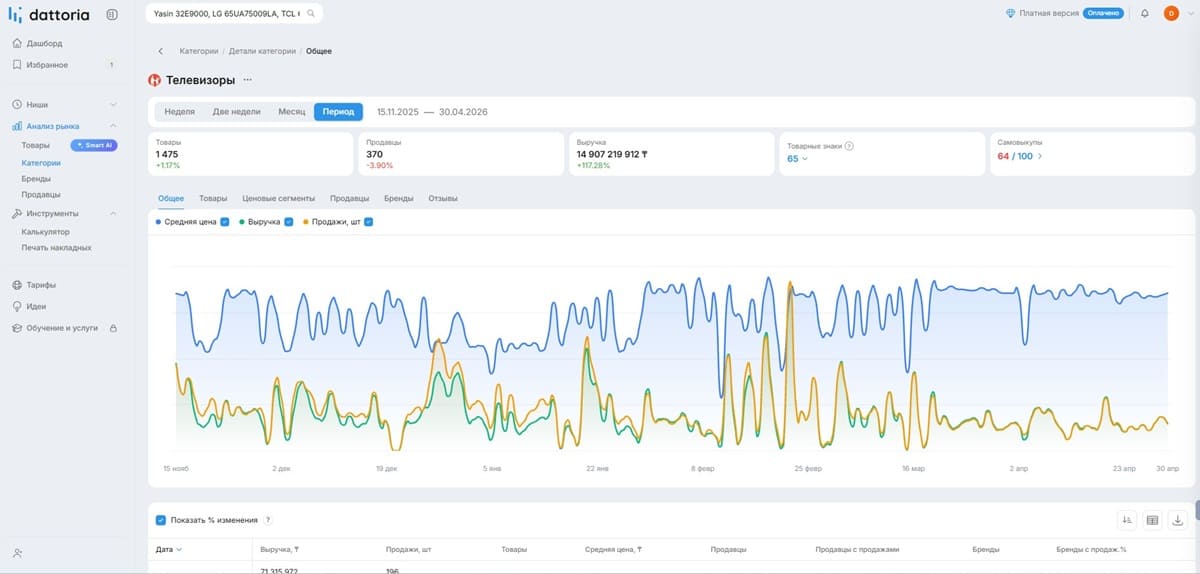This screenshot has width=1200, height=574.
Task: Open Продавцы in the sidebar
Action: click(x=41, y=194)
